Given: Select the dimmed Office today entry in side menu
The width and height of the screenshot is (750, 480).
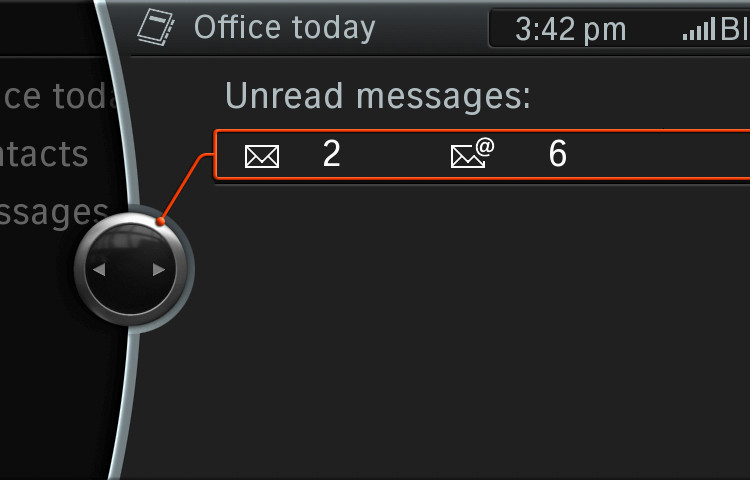Looking at the screenshot, I should tap(58, 96).
